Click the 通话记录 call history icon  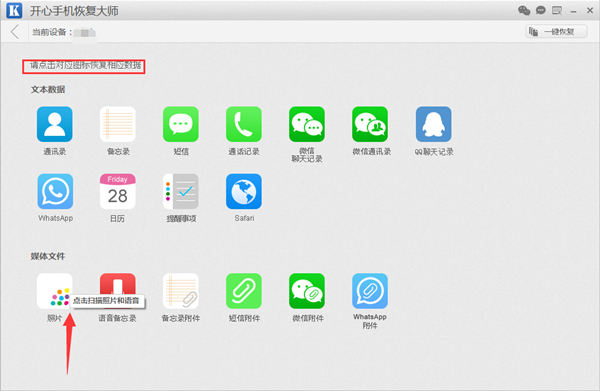pyautogui.click(x=244, y=124)
